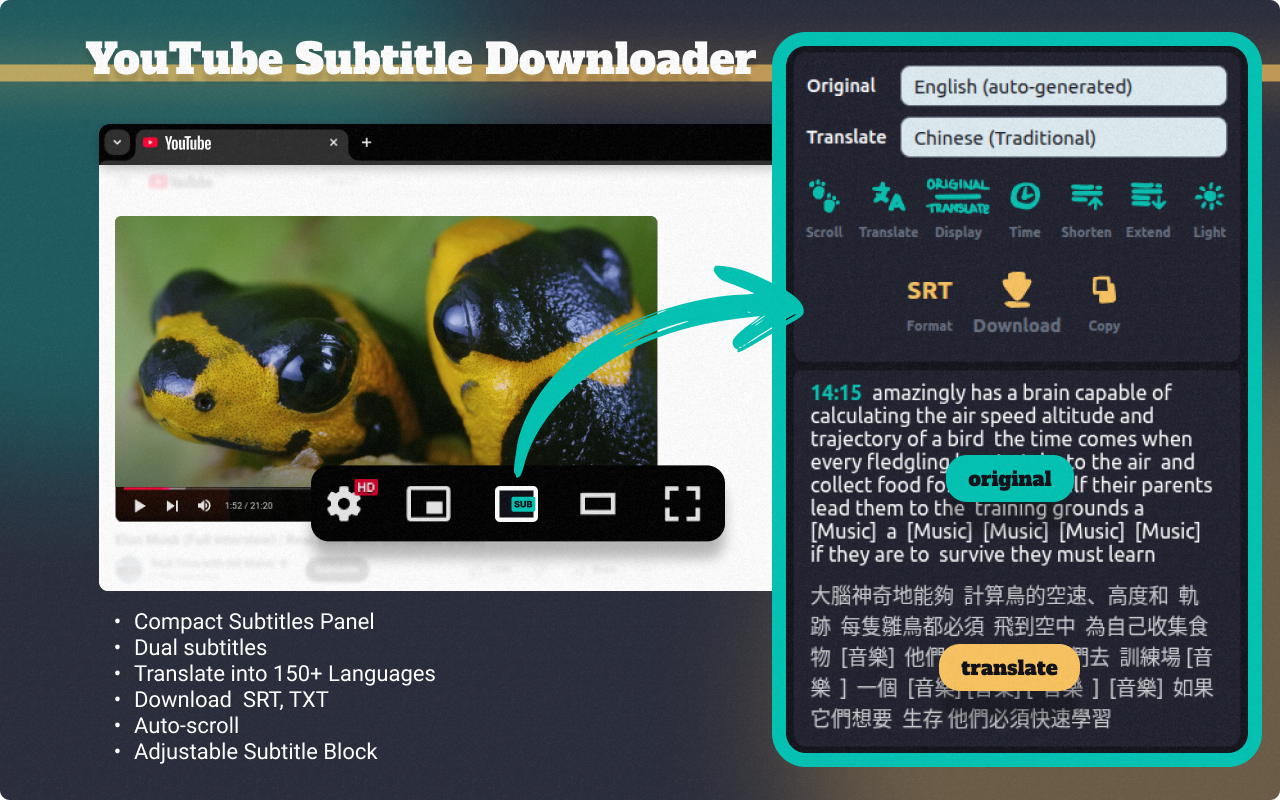Extend the subtitle block
This screenshot has height=800, width=1280.
coord(1148,198)
